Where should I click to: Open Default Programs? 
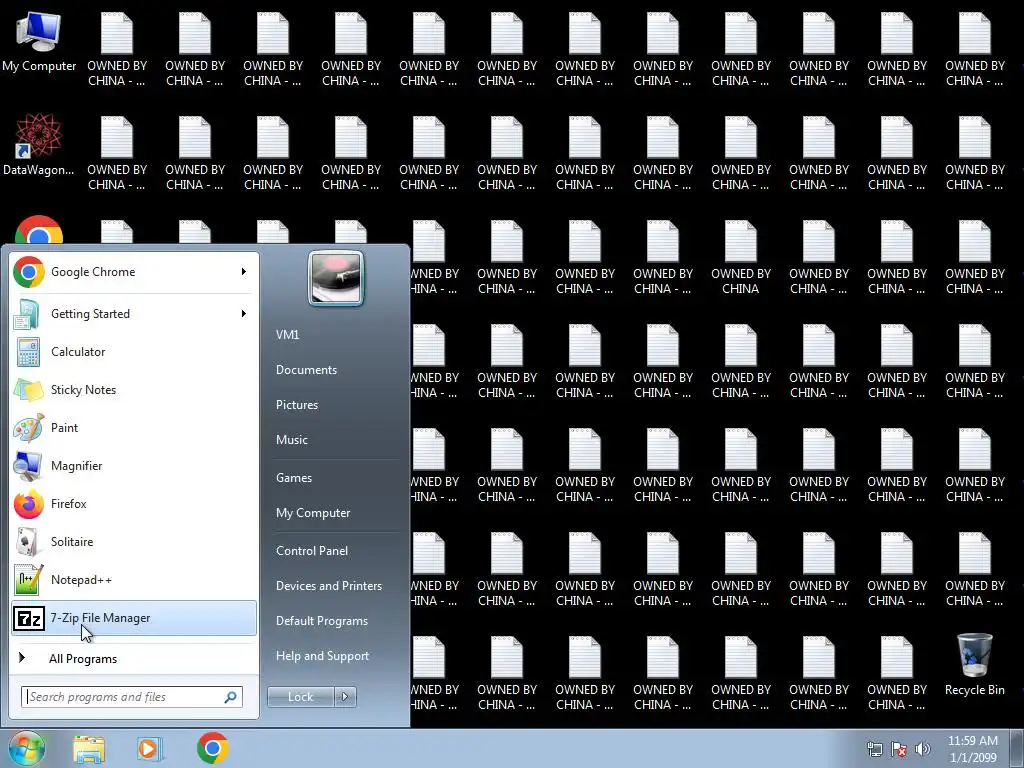click(x=322, y=621)
